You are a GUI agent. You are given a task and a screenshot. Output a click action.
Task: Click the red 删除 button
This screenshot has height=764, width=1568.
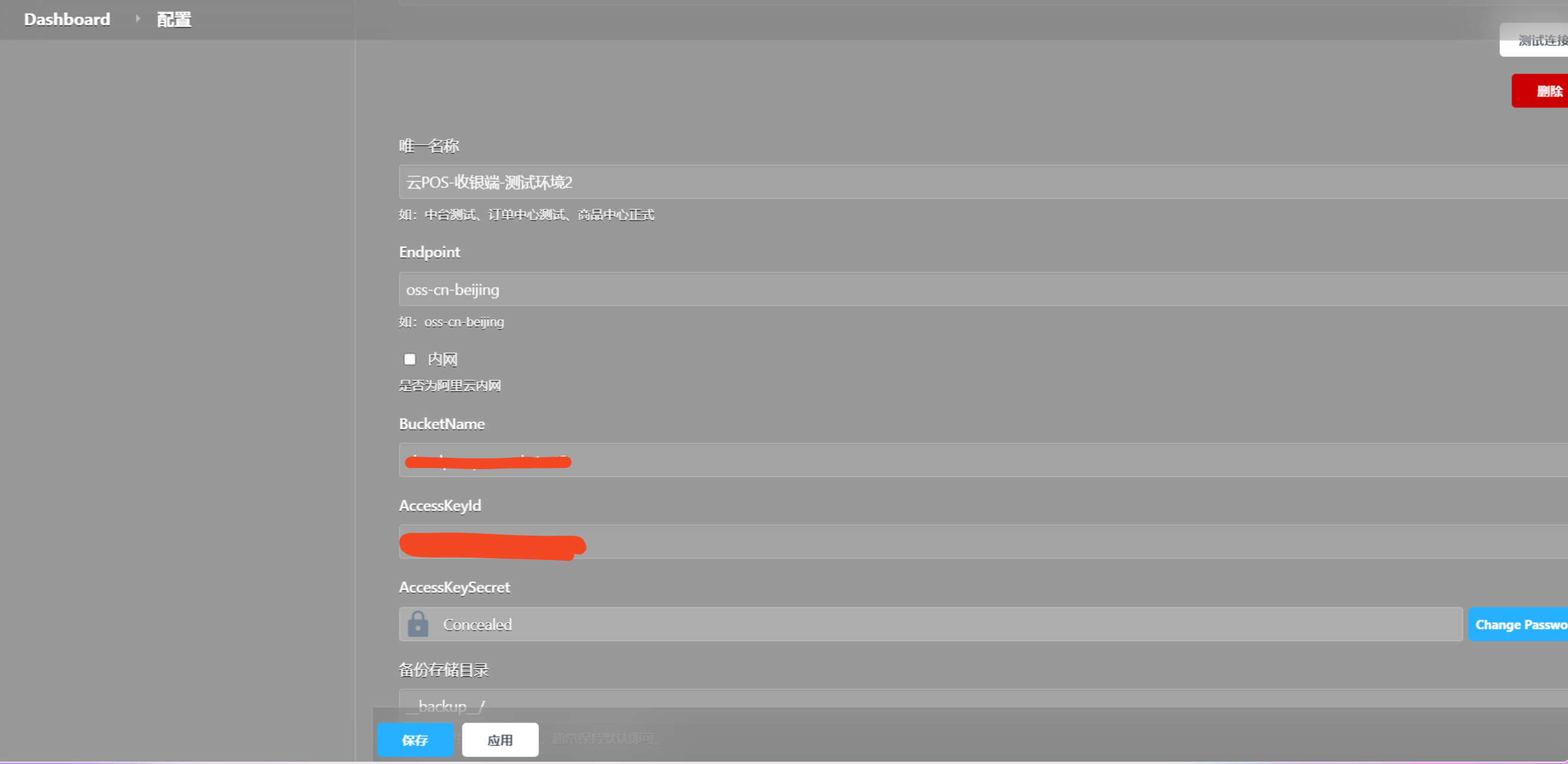[1543, 91]
